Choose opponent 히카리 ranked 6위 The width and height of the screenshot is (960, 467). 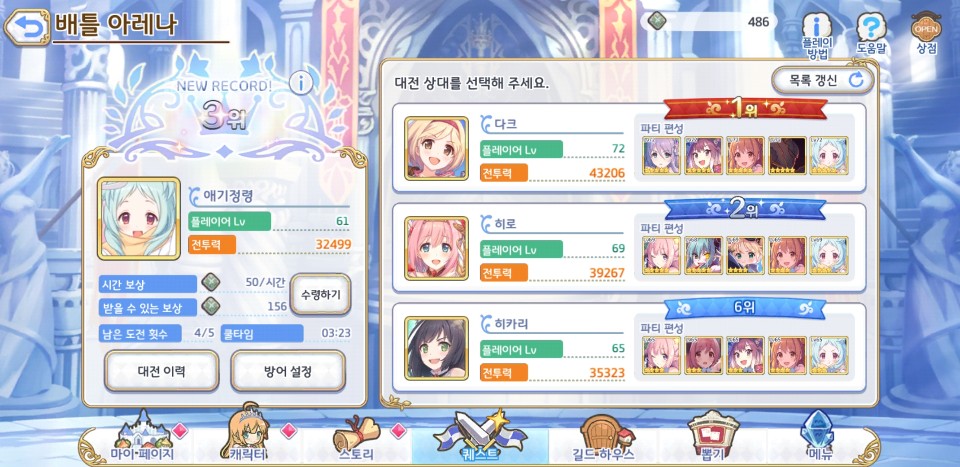629,347
